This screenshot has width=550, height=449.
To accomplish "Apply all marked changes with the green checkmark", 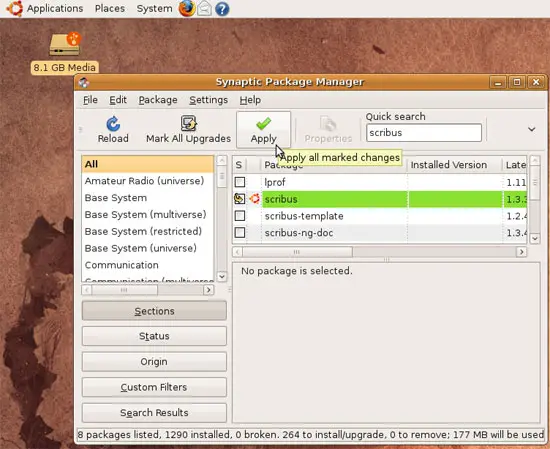I will [263, 130].
